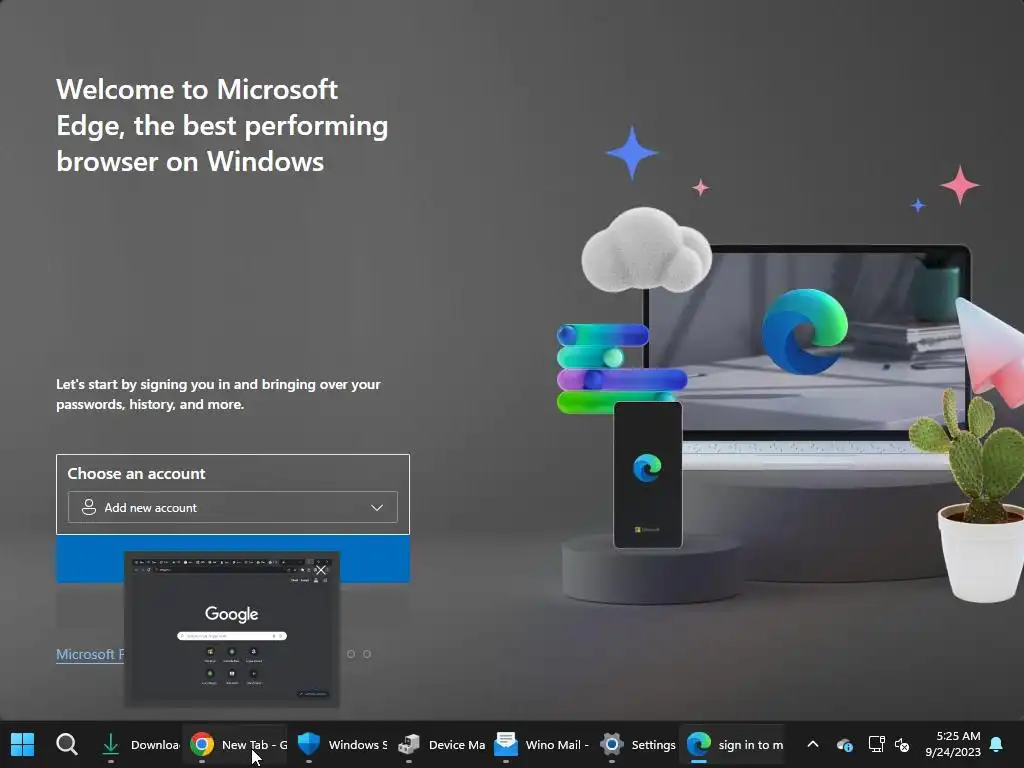Go to the second-to-last page indicator dot

[x=351, y=654]
